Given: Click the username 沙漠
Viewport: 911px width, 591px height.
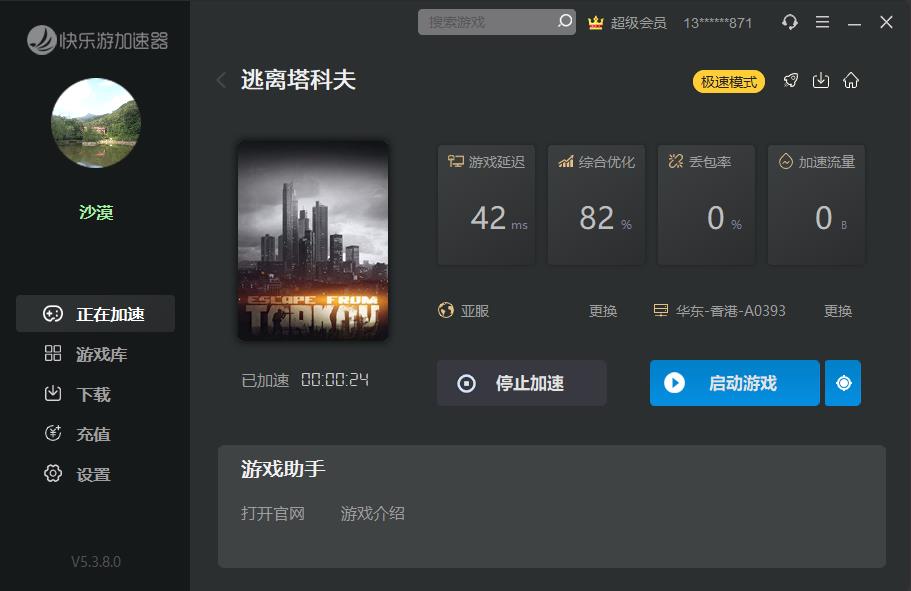Looking at the screenshot, I should click(x=96, y=212).
